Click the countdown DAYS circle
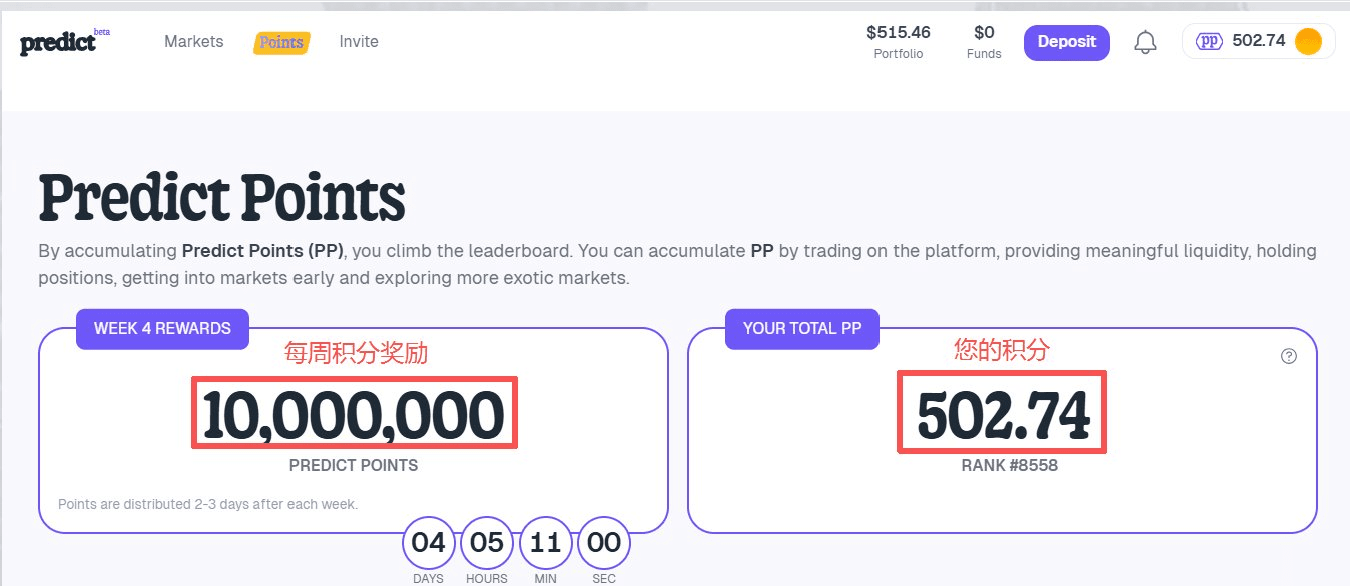This screenshot has height=586, width=1350. coord(428,543)
